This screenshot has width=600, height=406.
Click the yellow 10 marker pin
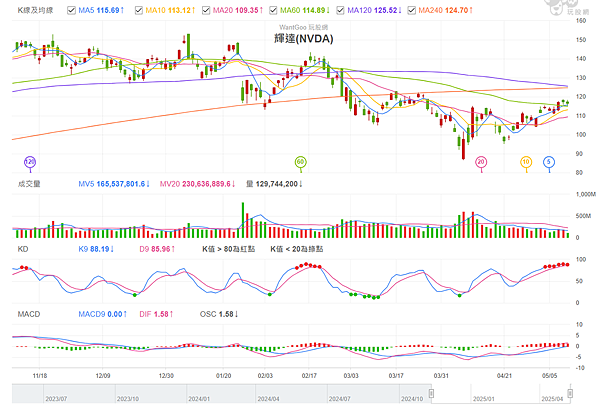coord(526,163)
